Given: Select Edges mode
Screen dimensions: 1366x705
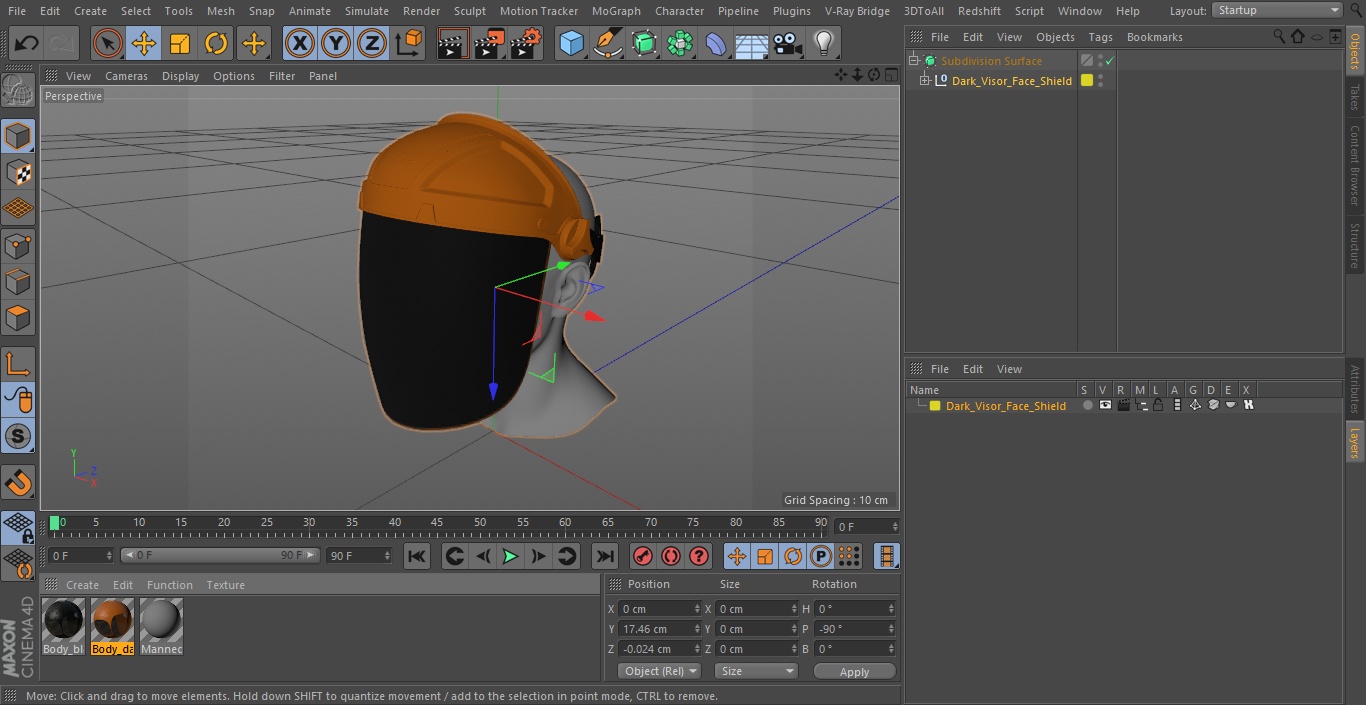Looking at the screenshot, I should (18, 282).
